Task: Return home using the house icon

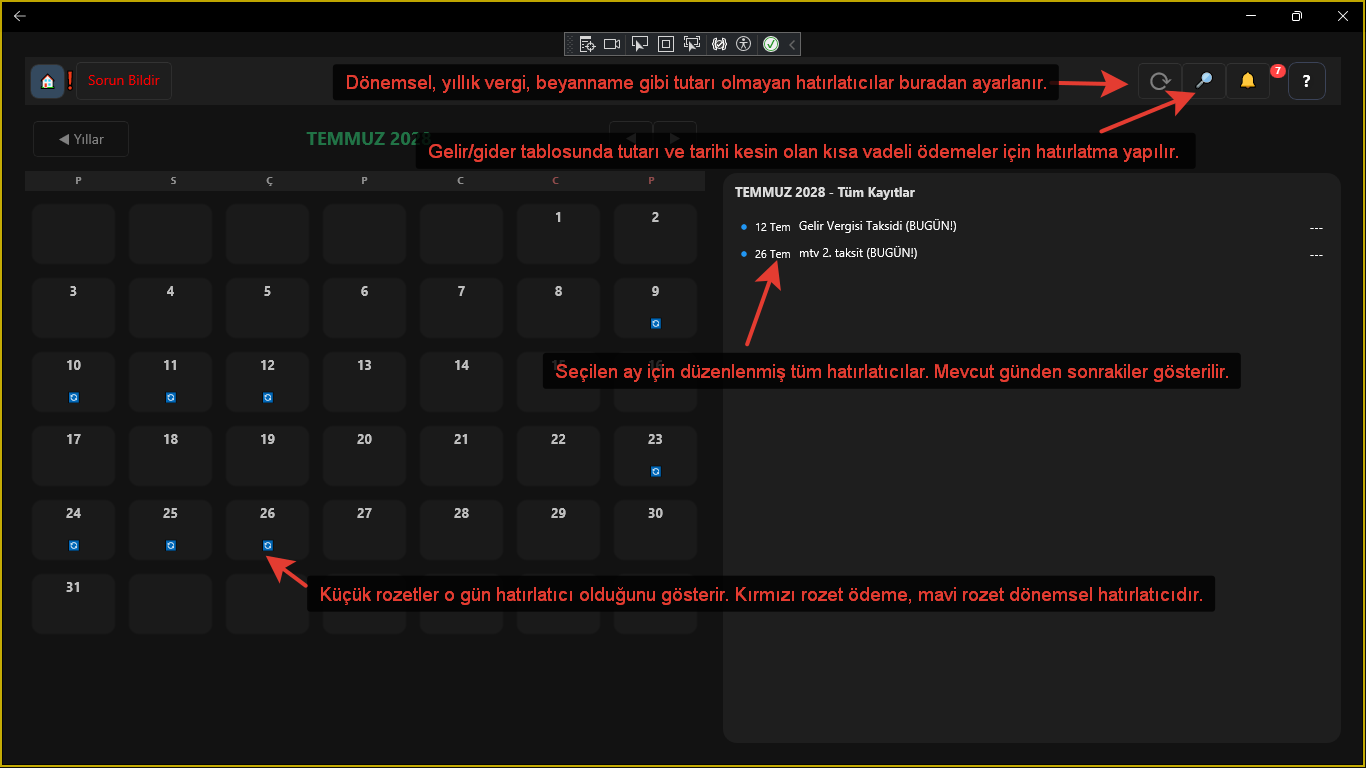Action: pos(47,81)
